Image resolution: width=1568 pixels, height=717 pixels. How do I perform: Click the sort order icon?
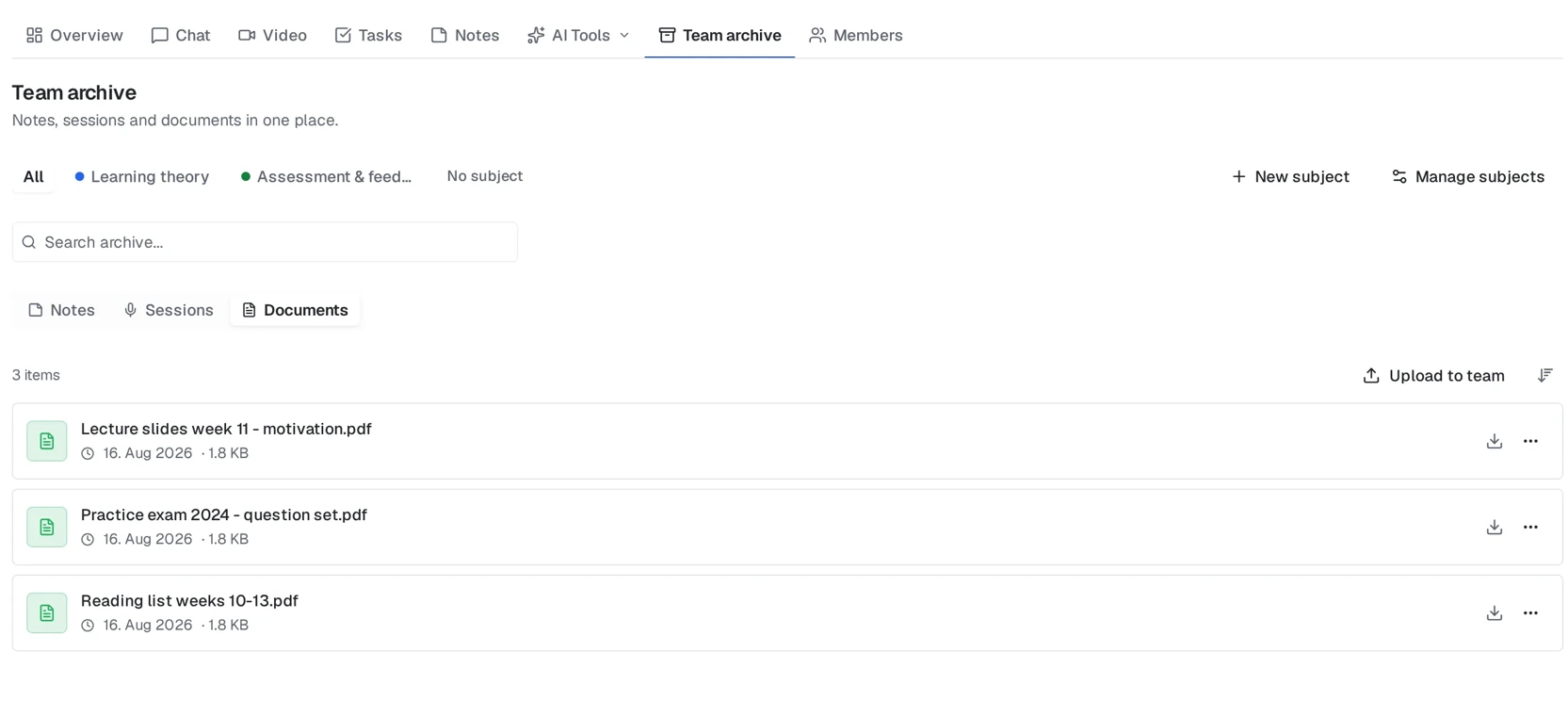(x=1544, y=375)
